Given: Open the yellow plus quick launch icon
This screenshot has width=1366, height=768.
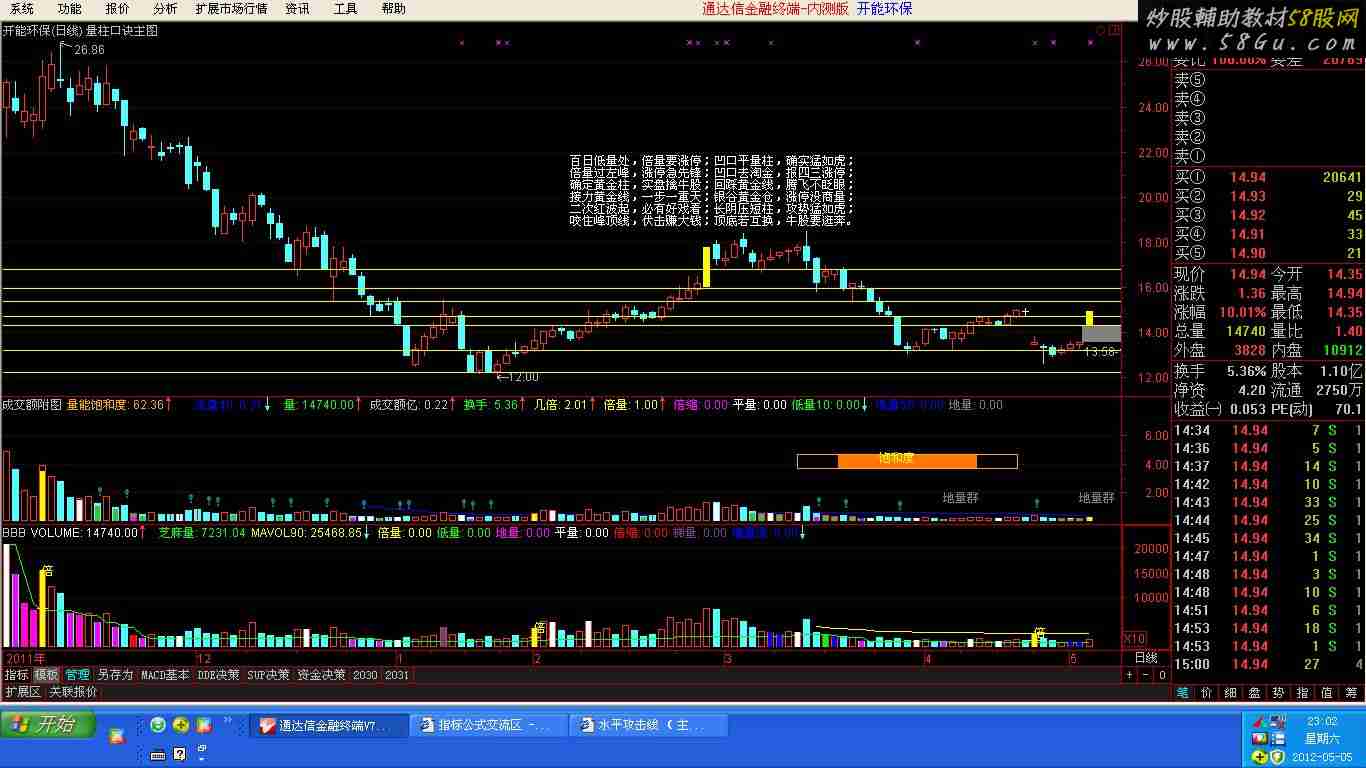Looking at the screenshot, I should (x=181, y=725).
